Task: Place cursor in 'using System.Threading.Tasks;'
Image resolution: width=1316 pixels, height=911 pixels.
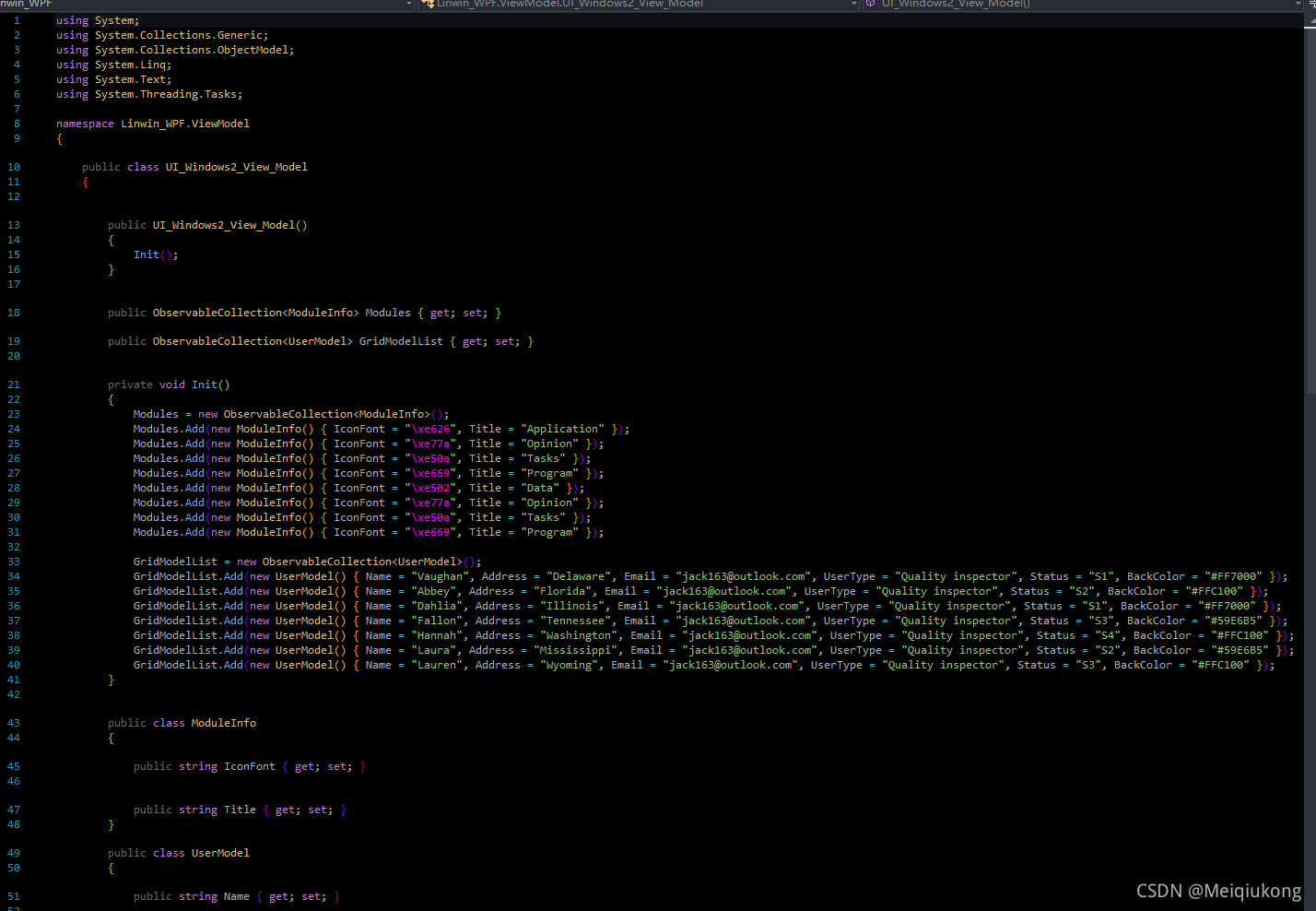Action: point(149,94)
